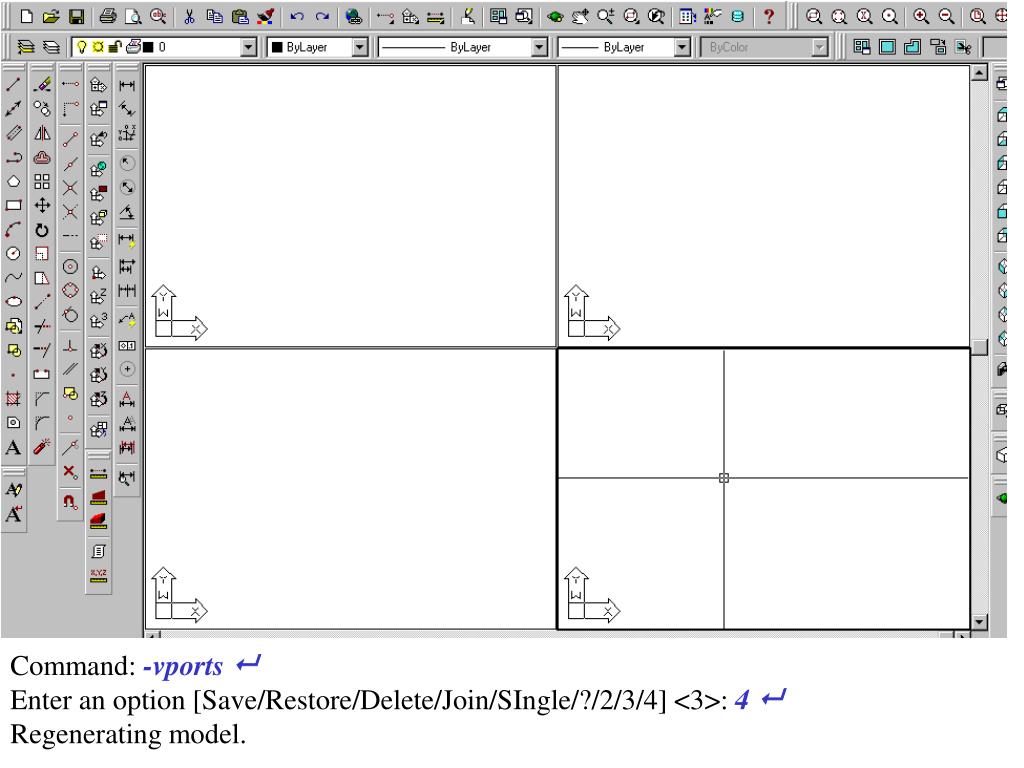The height and width of the screenshot is (768, 1024).
Task: Toggle layer on/off lightbulb icon
Action: (82, 47)
